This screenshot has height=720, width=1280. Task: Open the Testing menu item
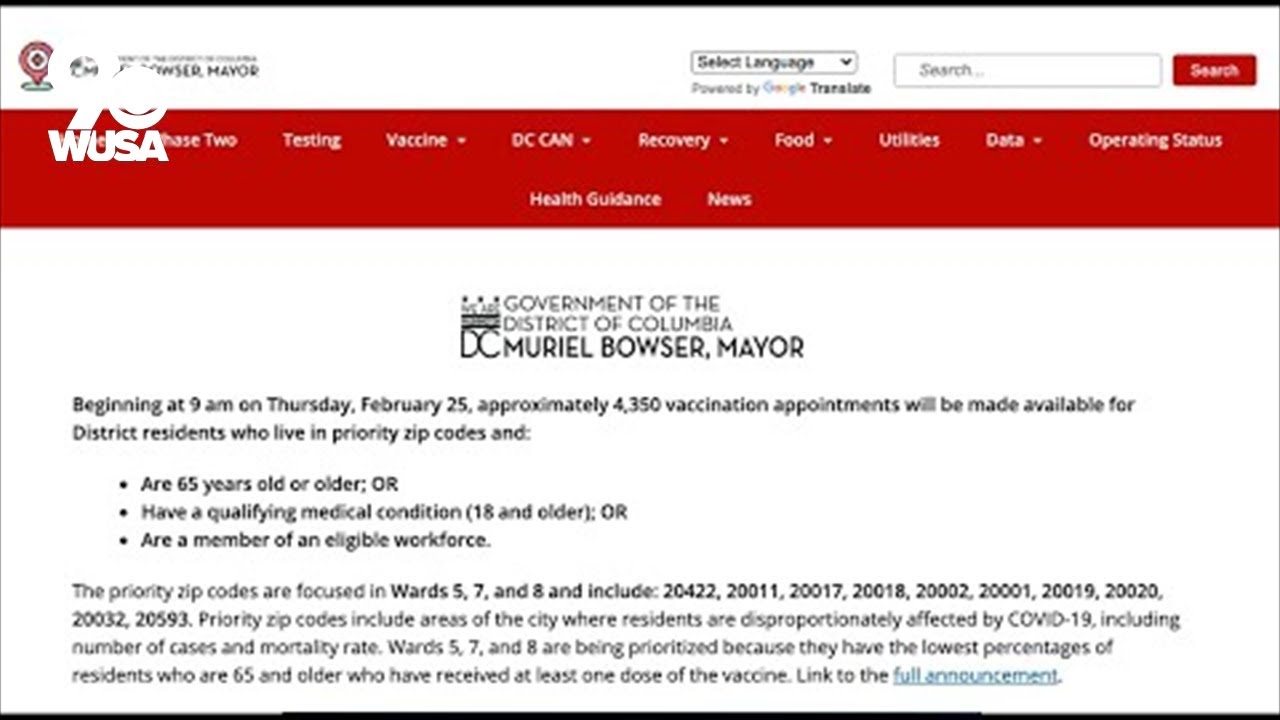click(x=311, y=140)
